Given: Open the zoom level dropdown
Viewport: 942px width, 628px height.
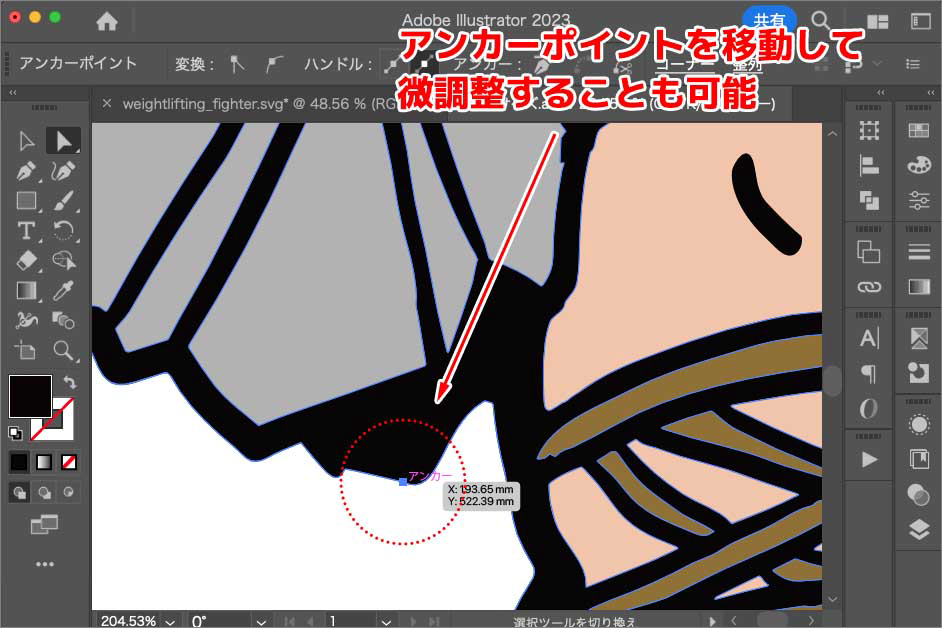Looking at the screenshot, I should pyautogui.click(x=170, y=621).
